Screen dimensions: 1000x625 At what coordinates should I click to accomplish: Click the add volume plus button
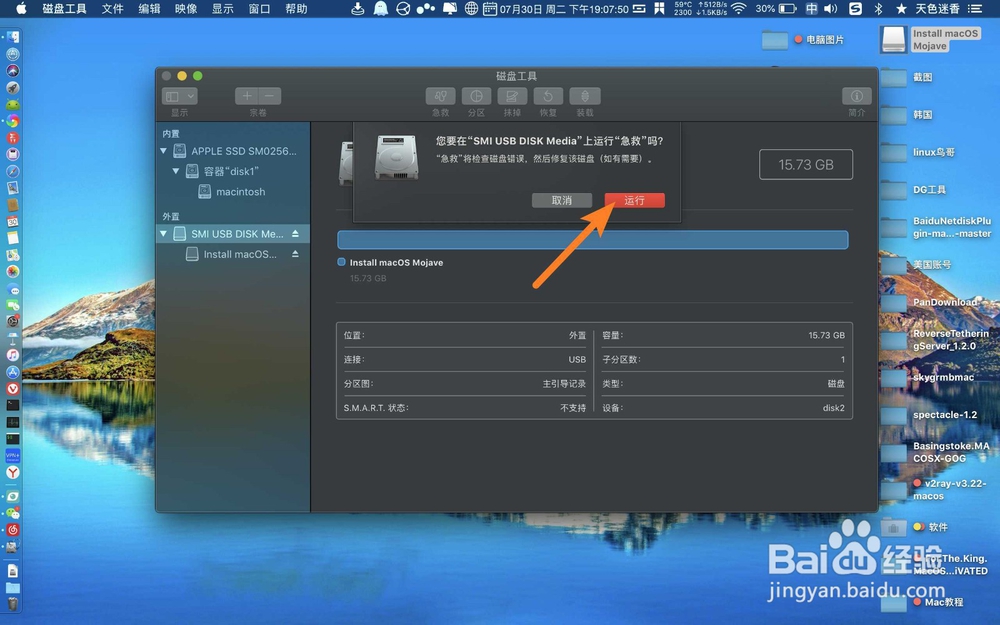247,96
